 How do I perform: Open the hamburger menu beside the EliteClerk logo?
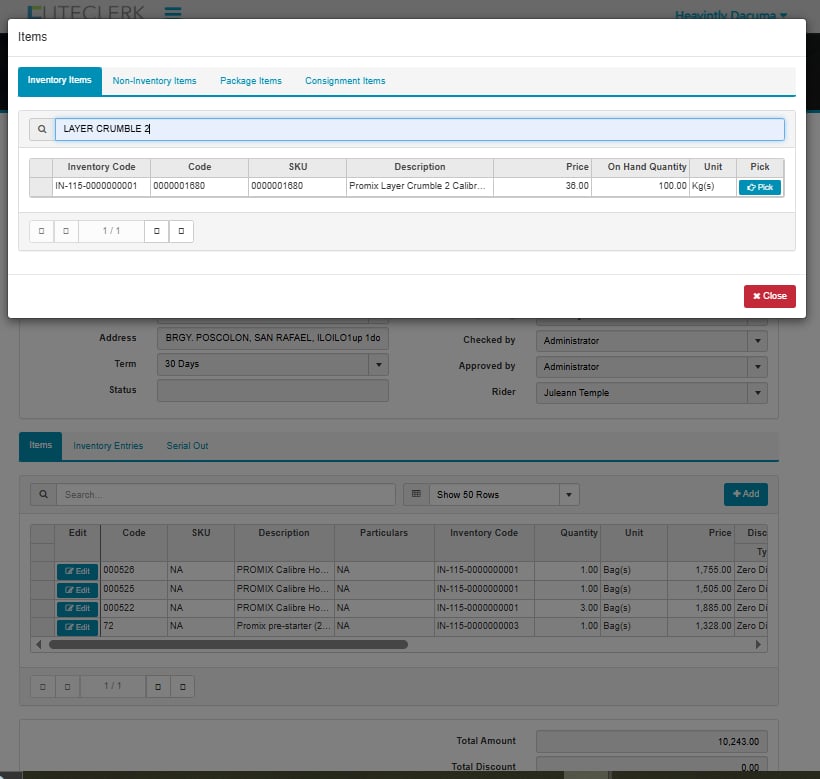point(172,13)
